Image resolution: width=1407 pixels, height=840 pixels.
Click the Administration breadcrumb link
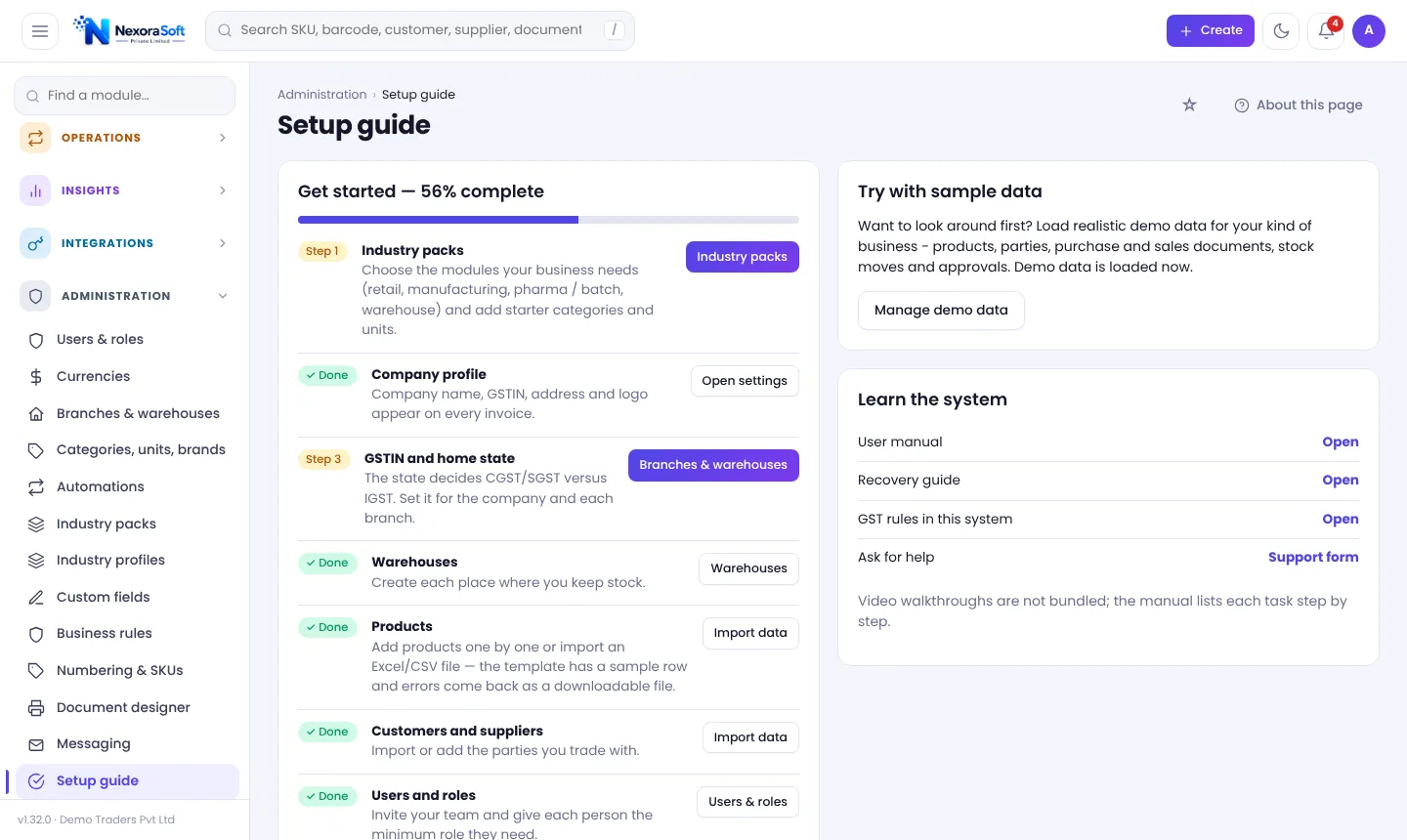[321, 95]
